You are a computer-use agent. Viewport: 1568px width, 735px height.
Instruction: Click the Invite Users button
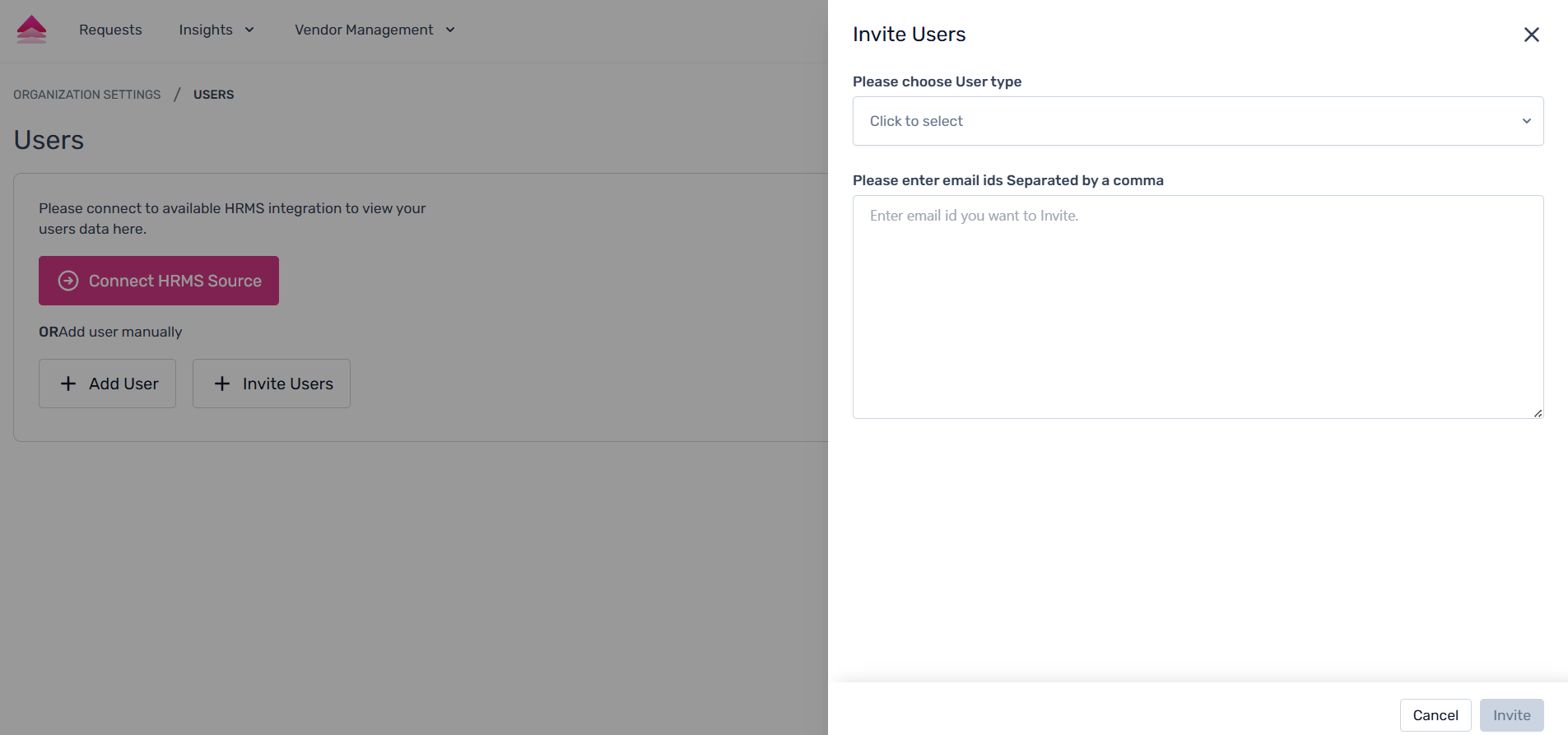[272, 384]
